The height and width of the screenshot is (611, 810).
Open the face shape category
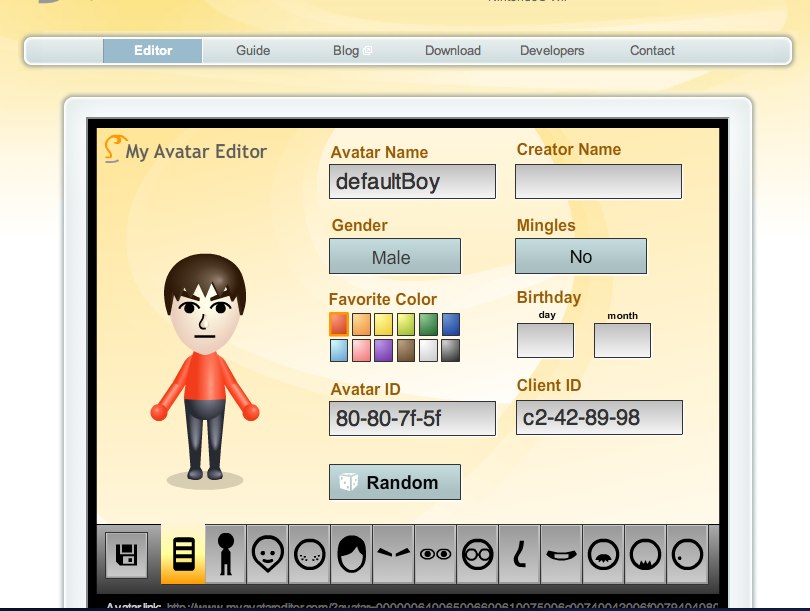[x=265, y=556]
